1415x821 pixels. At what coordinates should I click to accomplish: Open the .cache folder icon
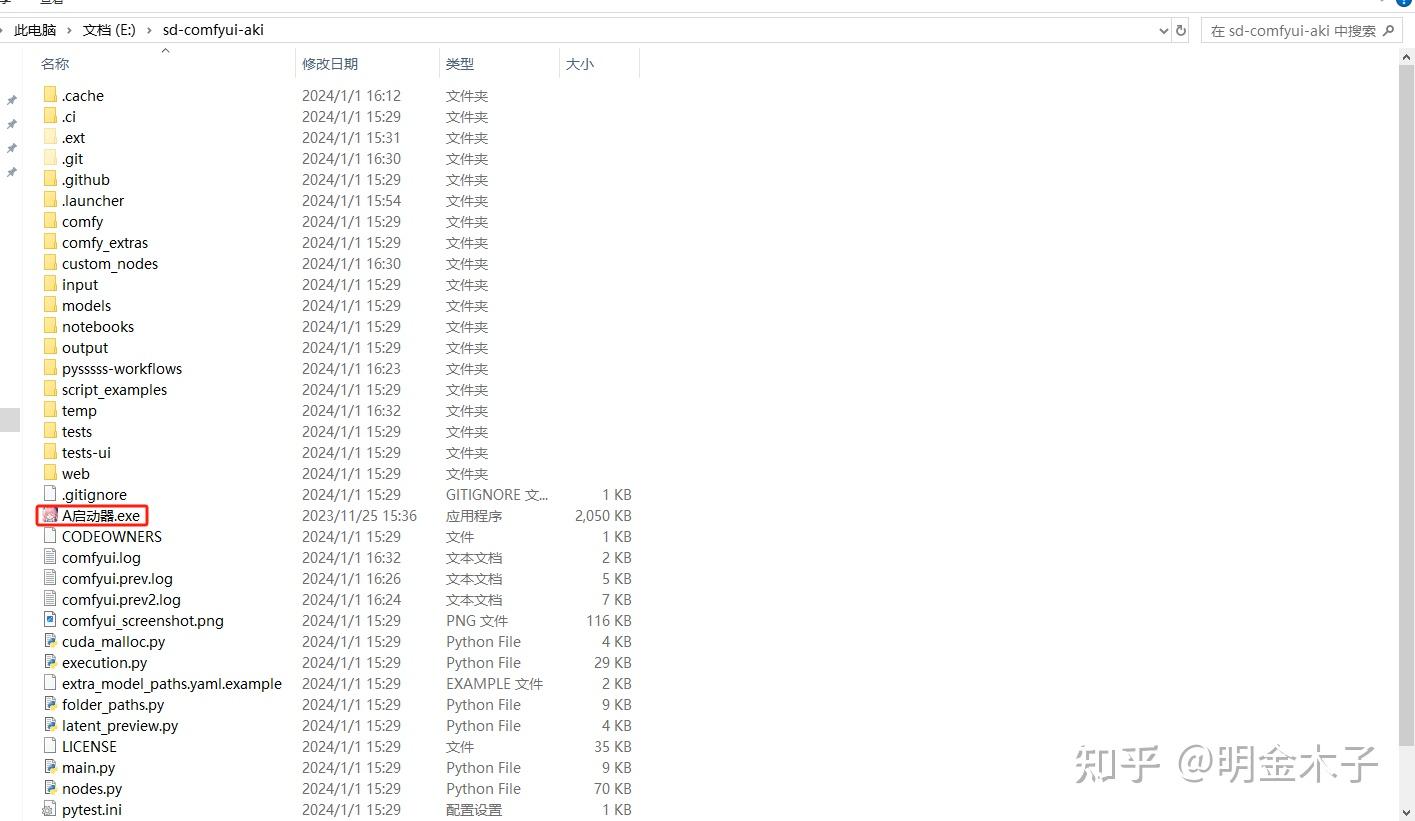(50, 95)
